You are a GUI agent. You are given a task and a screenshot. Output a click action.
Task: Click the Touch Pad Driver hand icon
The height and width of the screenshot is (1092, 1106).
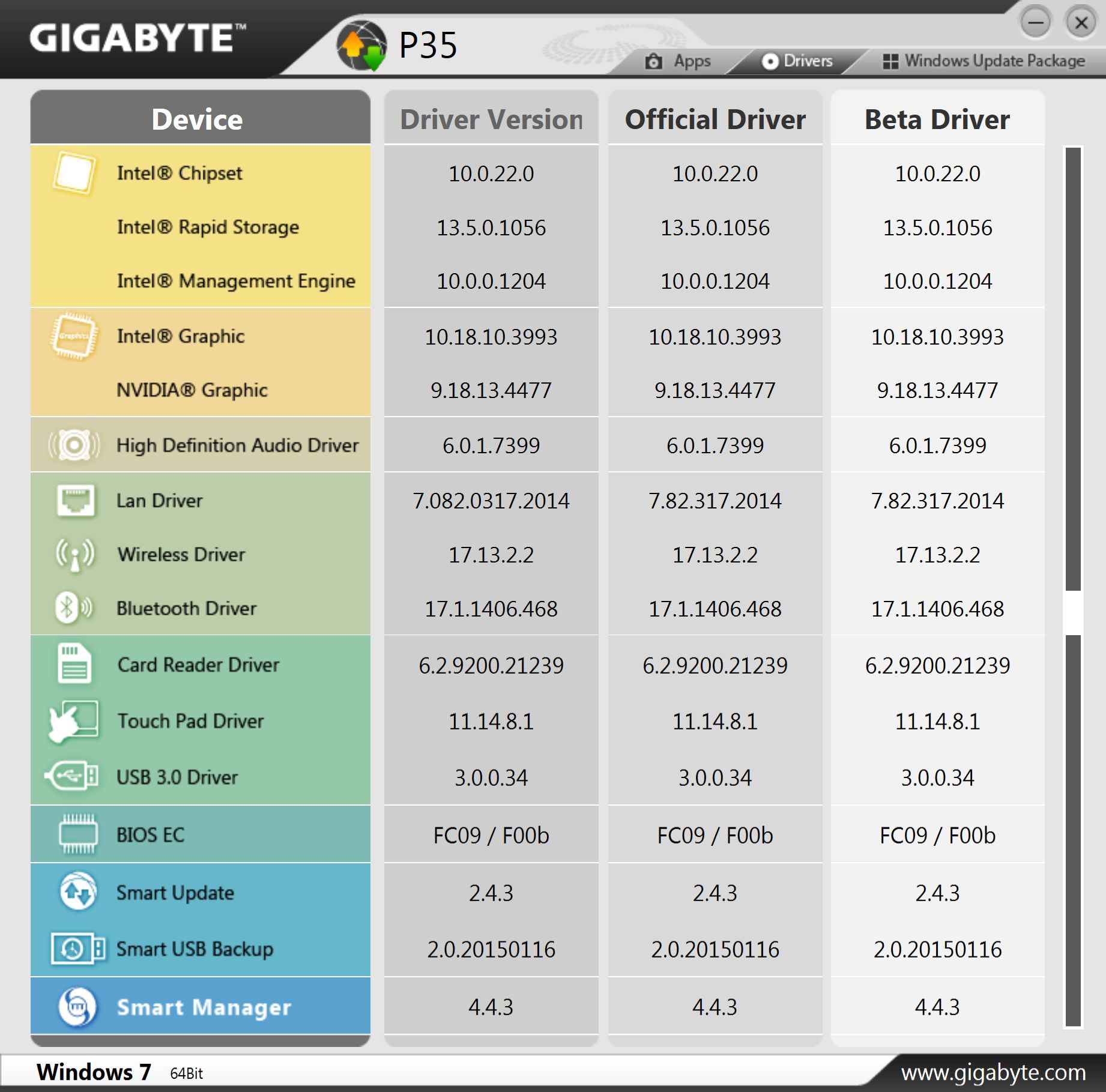[x=73, y=721]
